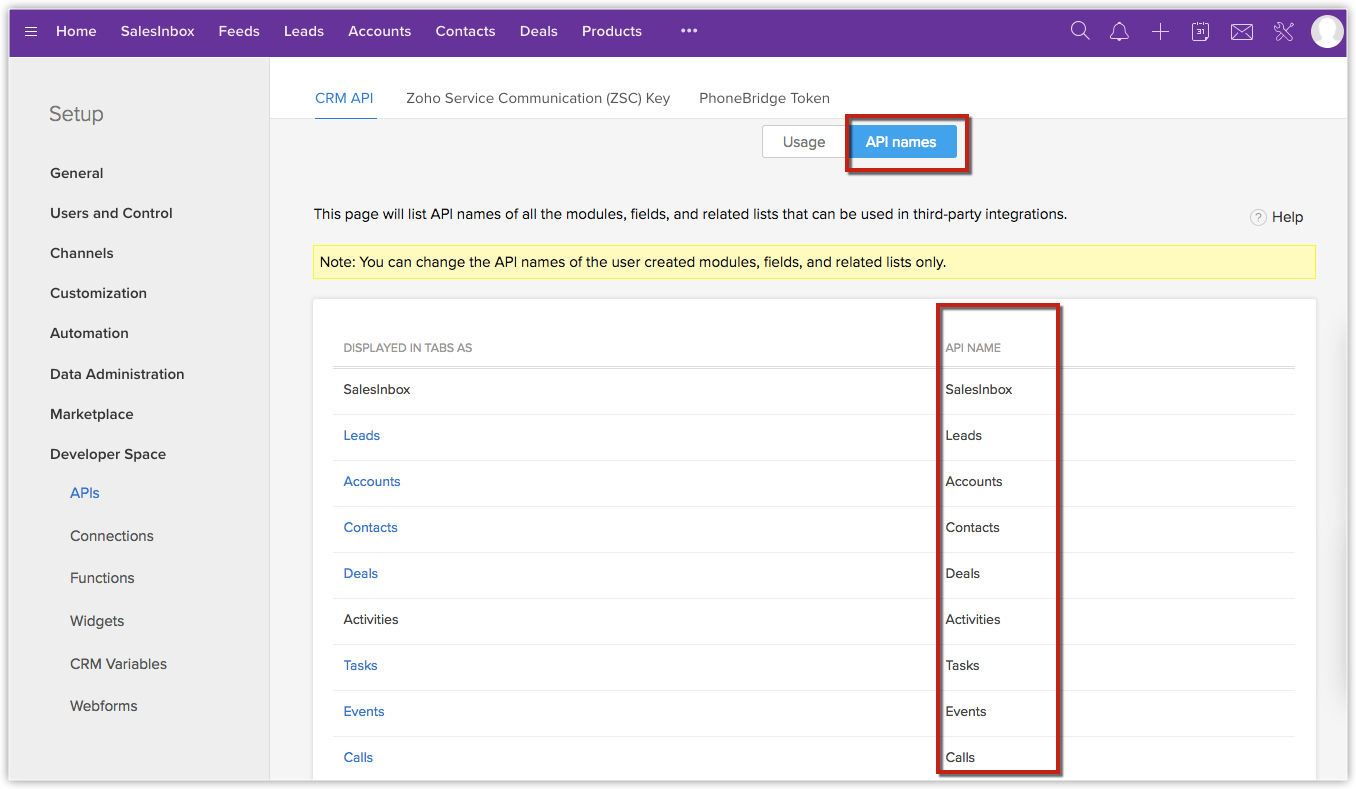Open the Contacts link in table

371,527
